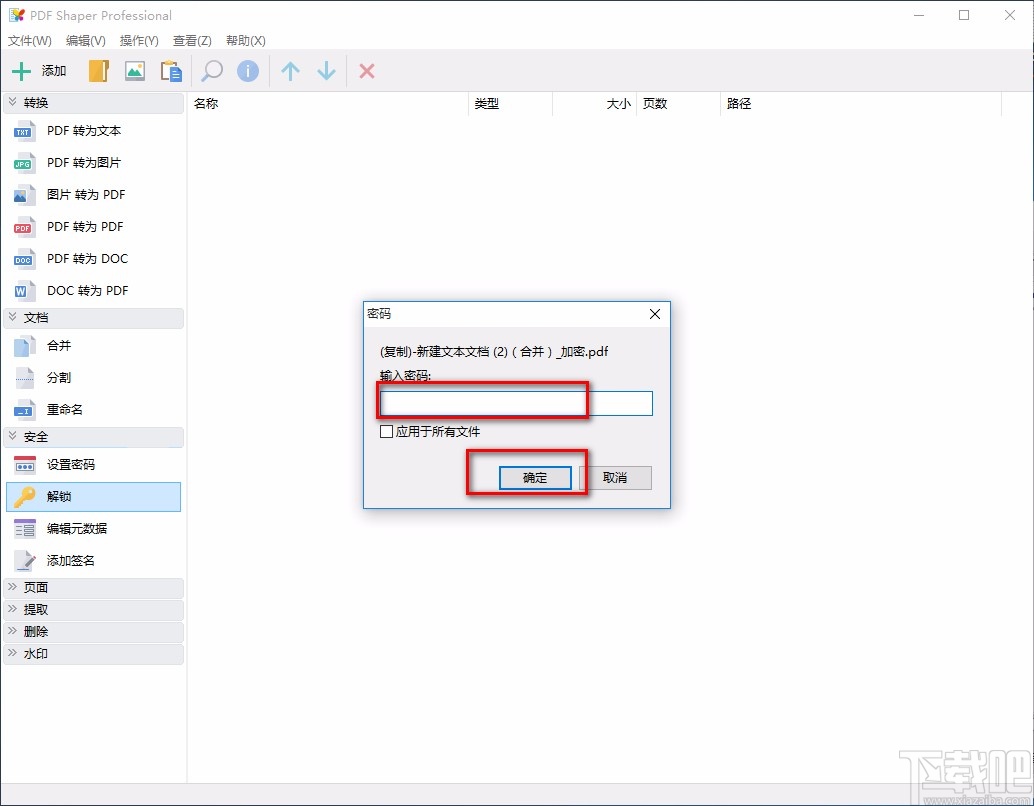
Task: Open the 帮助(X) menu
Action: [x=244, y=40]
